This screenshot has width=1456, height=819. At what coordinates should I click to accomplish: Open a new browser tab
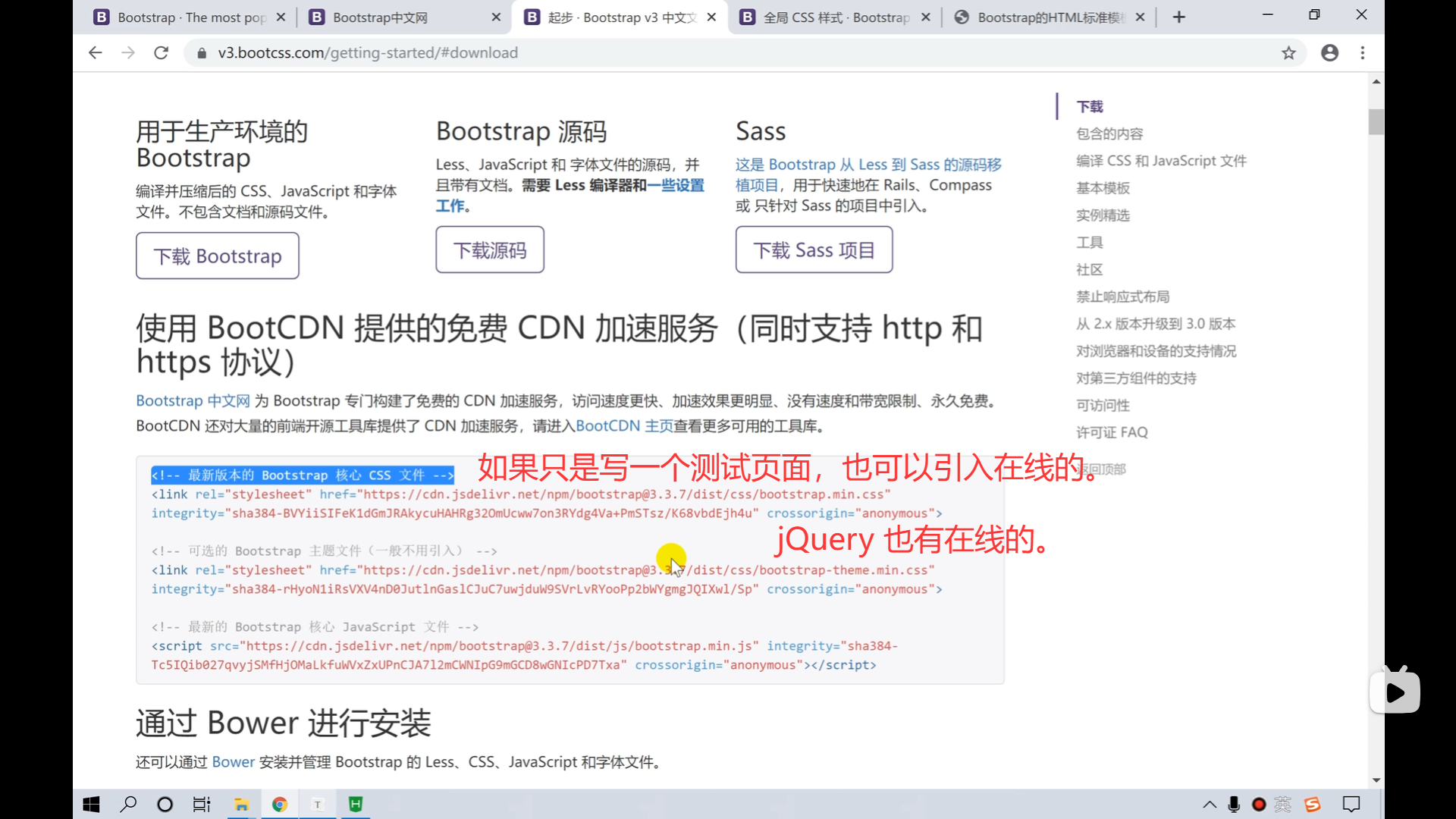point(1178,17)
